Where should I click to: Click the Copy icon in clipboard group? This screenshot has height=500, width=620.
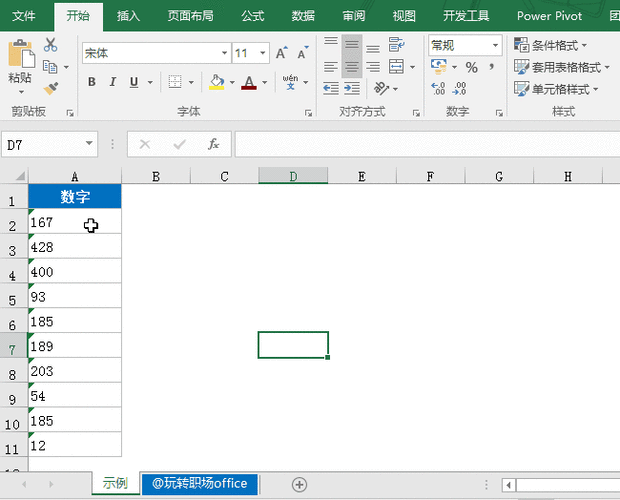click(x=50, y=67)
